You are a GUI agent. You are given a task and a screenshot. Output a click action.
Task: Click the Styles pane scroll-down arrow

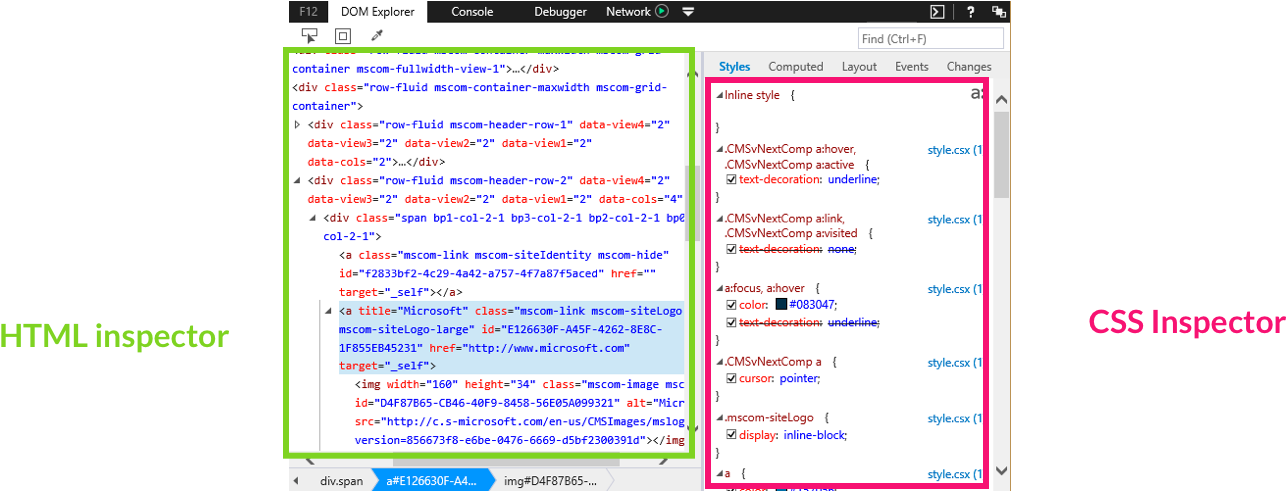point(1001,471)
